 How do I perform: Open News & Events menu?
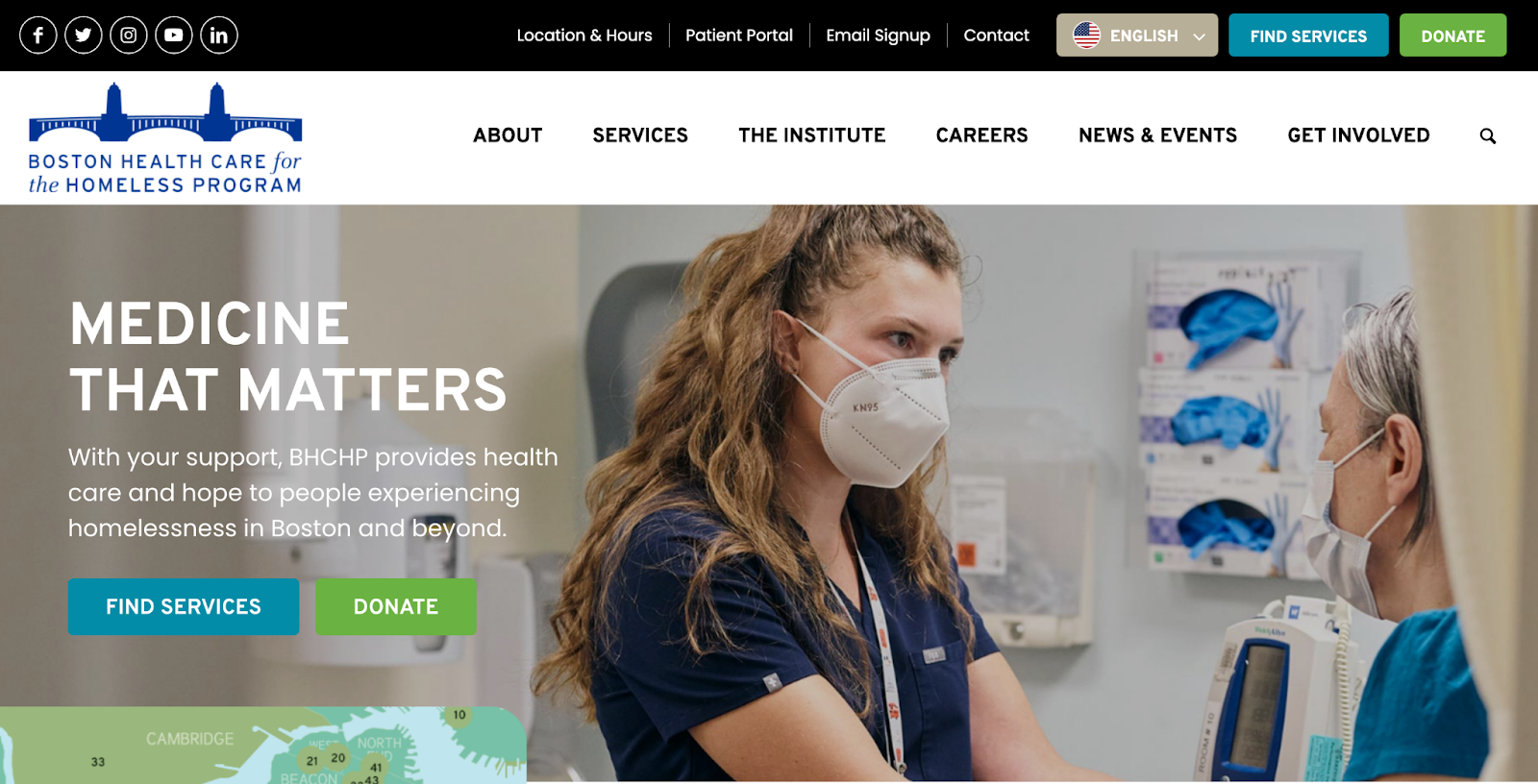click(x=1158, y=135)
